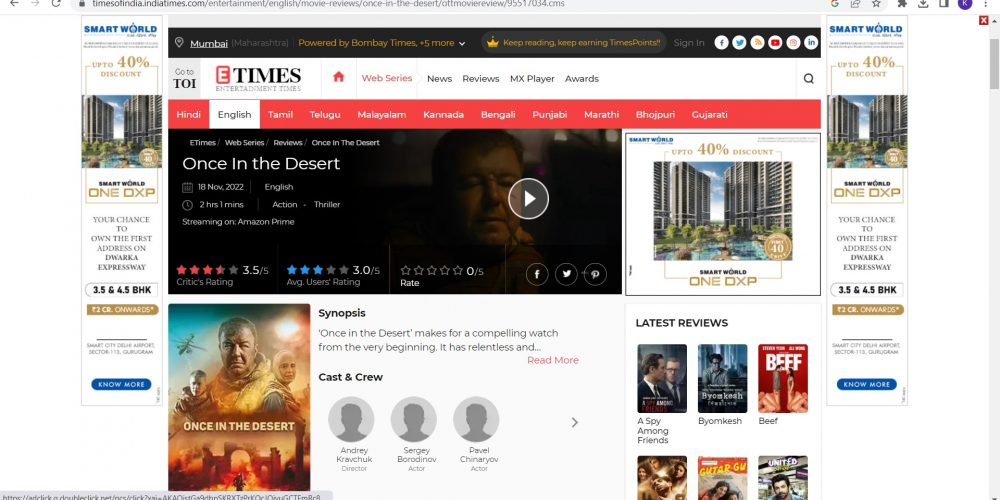Select the English language tab
This screenshot has height=500, width=1000.
235,115
